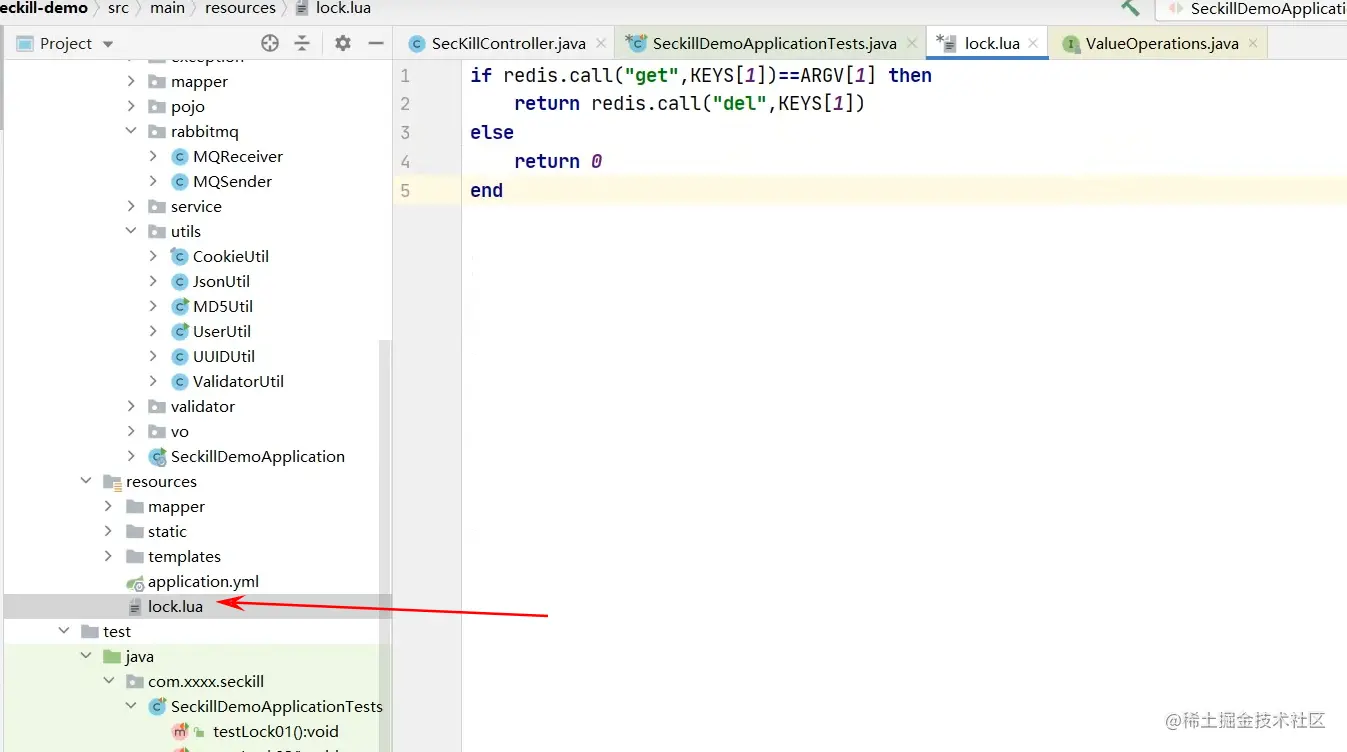Click the SeckillDemoApplication class icon in tree
1347x752 pixels.
(157, 456)
